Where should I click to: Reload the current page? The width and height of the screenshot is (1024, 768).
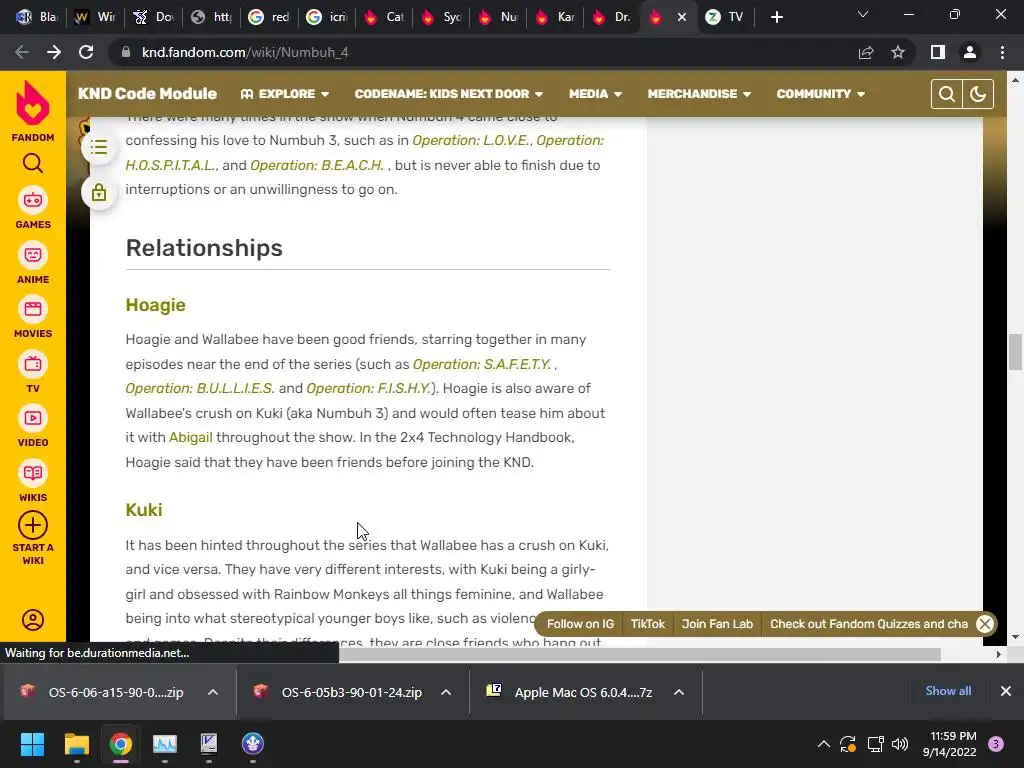click(86, 52)
